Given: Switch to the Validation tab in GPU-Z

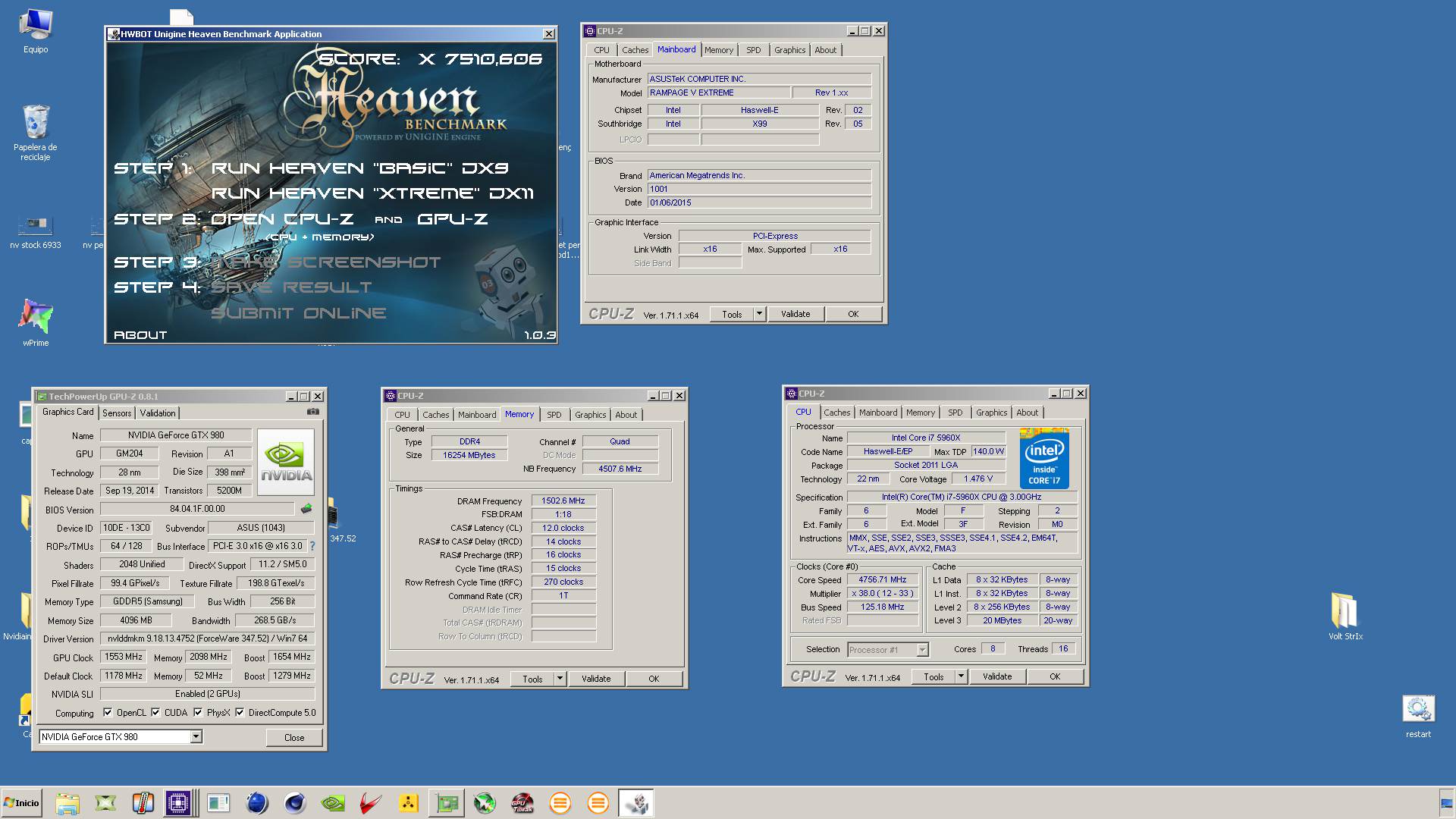Looking at the screenshot, I should [x=158, y=413].
